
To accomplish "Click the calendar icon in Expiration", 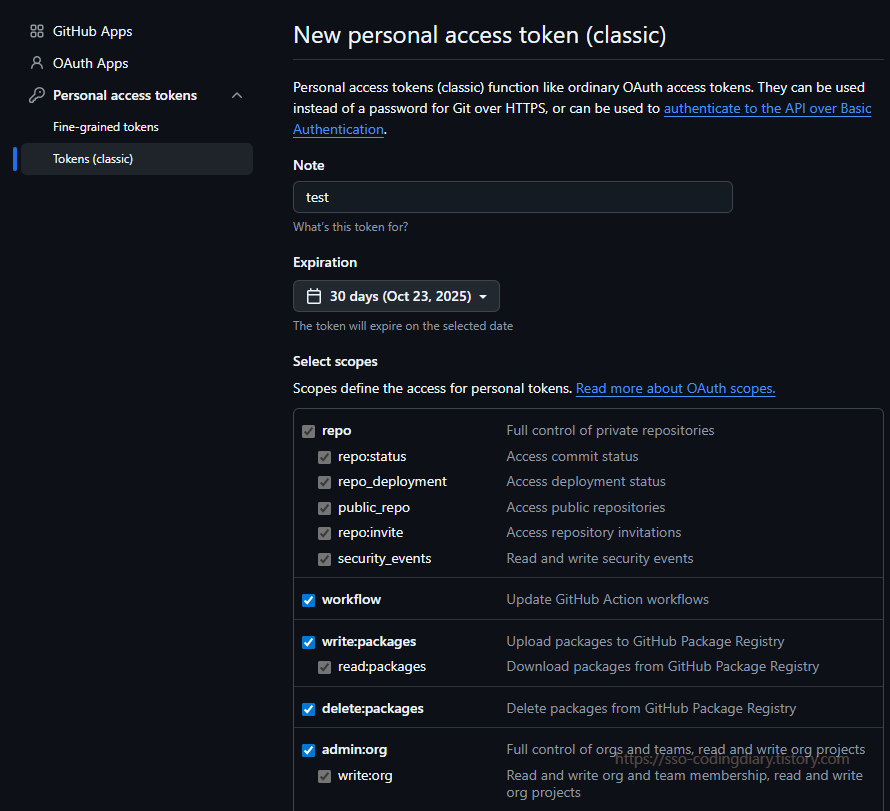I will 314,296.
